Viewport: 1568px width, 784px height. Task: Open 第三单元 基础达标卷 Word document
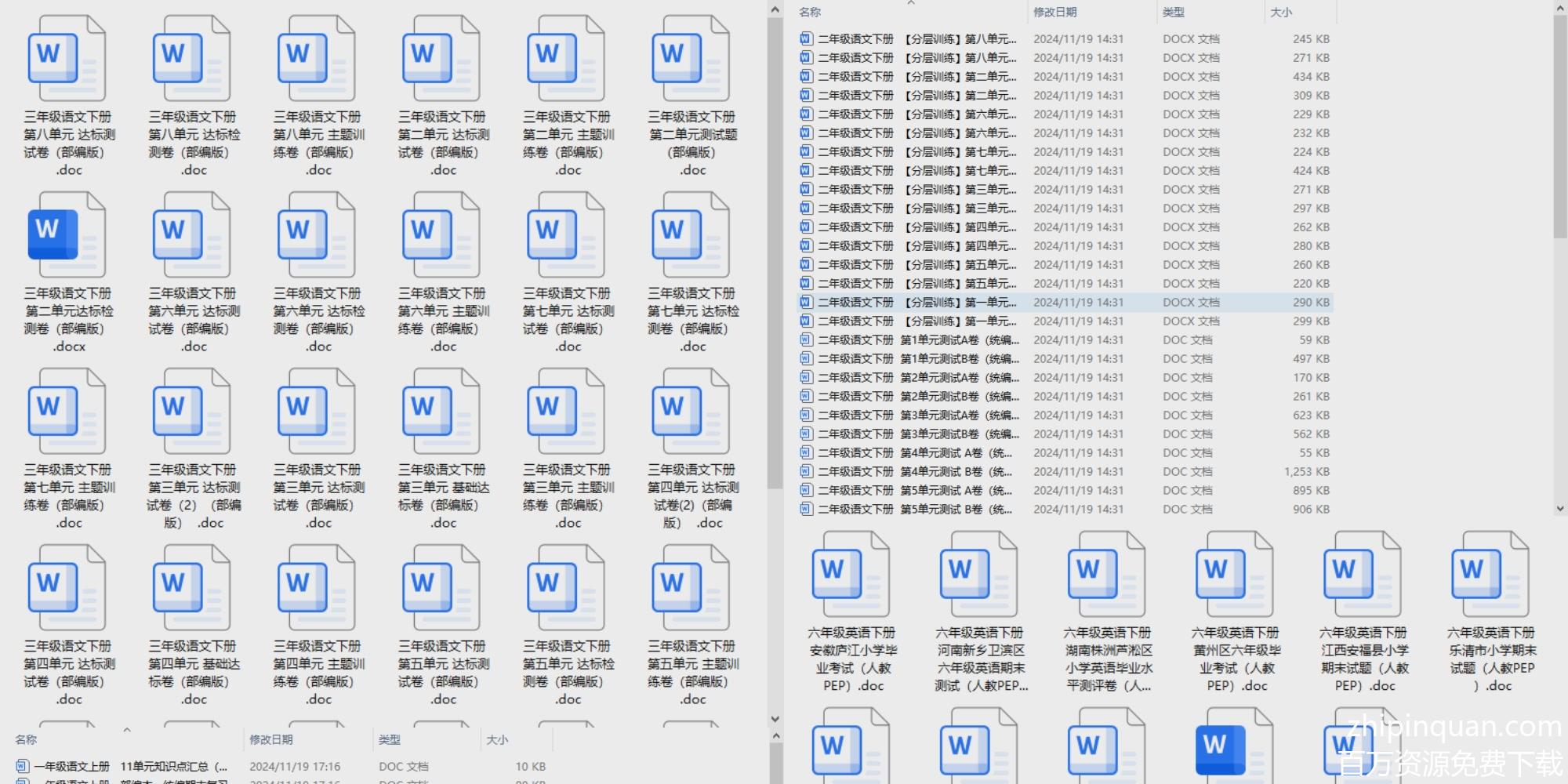click(x=441, y=412)
